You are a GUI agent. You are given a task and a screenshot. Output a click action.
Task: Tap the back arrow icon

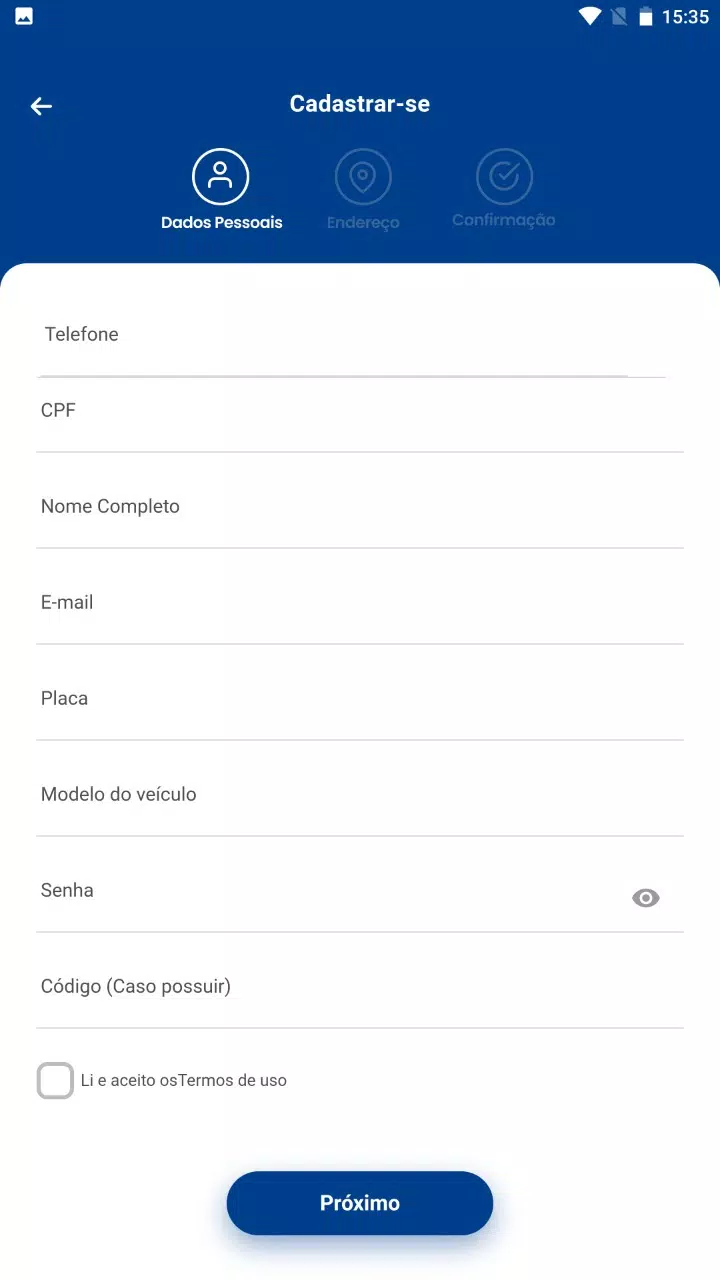[41, 106]
